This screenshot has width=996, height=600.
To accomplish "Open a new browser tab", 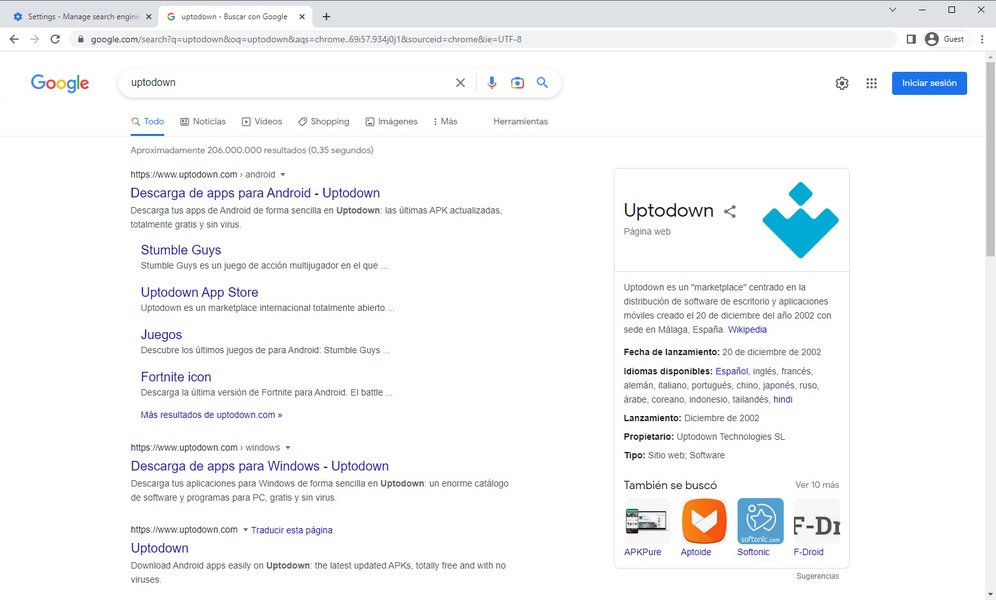I will [x=326, y=16].
